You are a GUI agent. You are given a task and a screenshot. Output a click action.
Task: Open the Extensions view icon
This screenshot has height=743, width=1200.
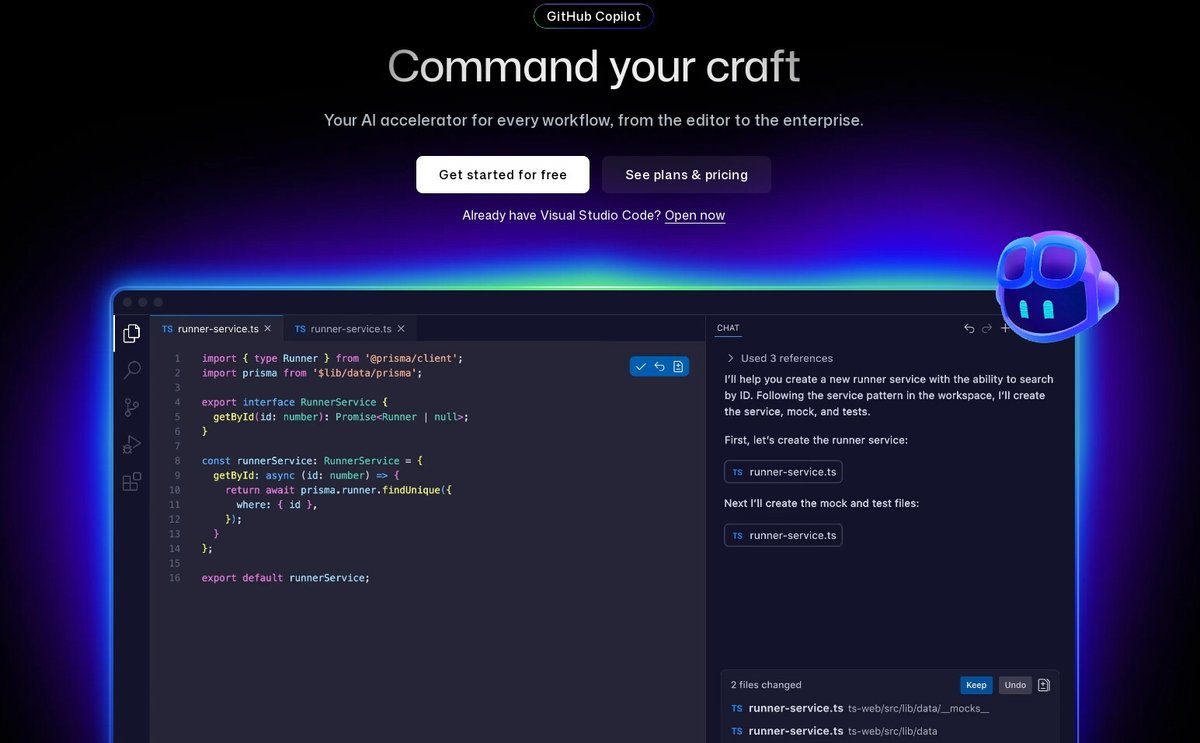[131, 481]
